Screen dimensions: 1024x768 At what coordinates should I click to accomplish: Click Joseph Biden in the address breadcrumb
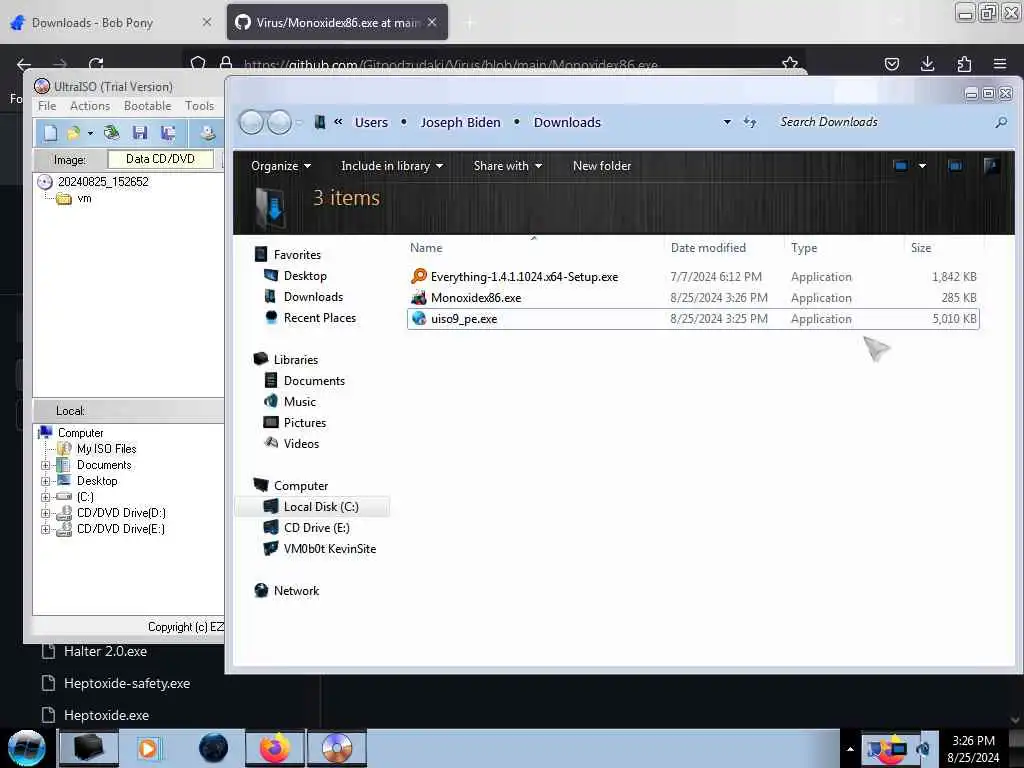point(460,122)
